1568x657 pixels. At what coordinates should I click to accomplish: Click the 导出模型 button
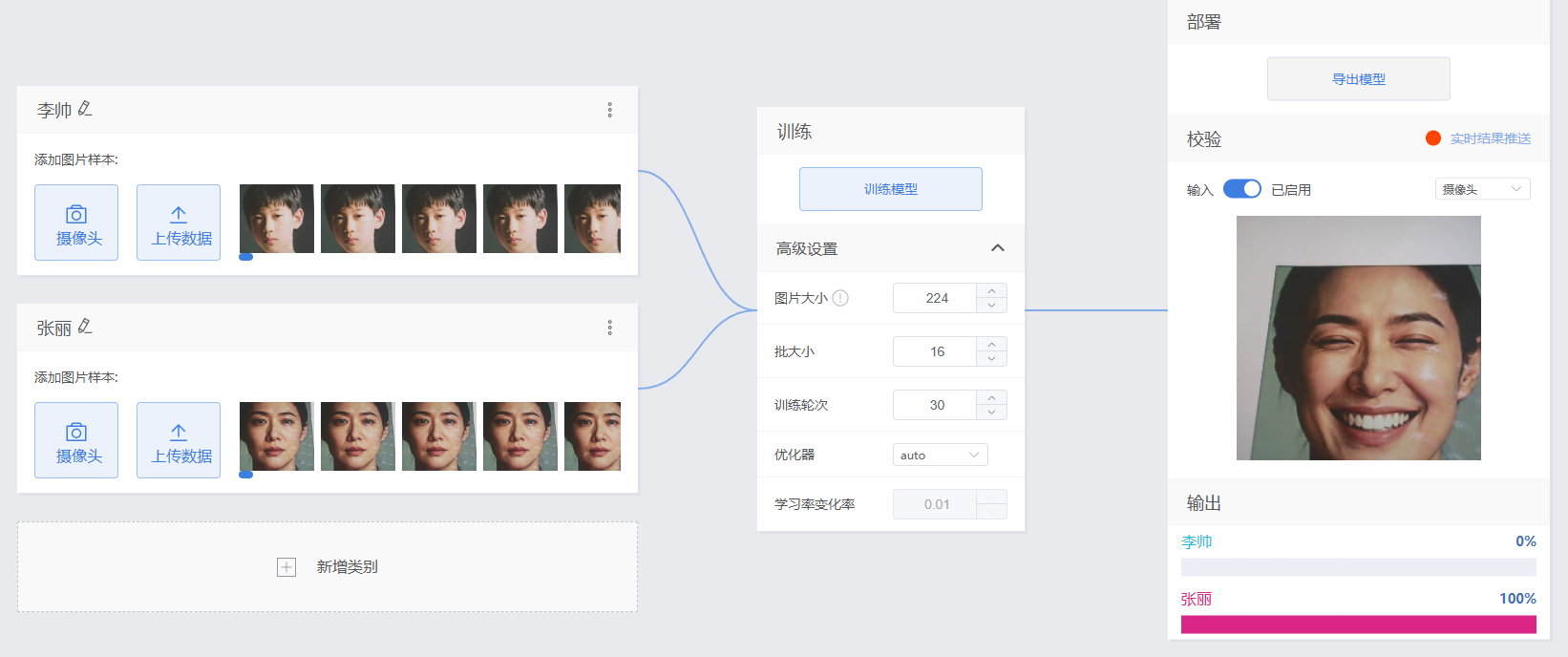click(x=1358, y=79)
